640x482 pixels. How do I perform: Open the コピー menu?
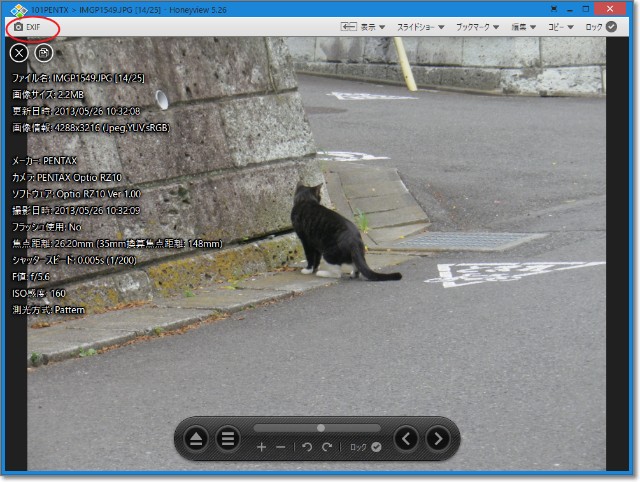pos(559,27)
